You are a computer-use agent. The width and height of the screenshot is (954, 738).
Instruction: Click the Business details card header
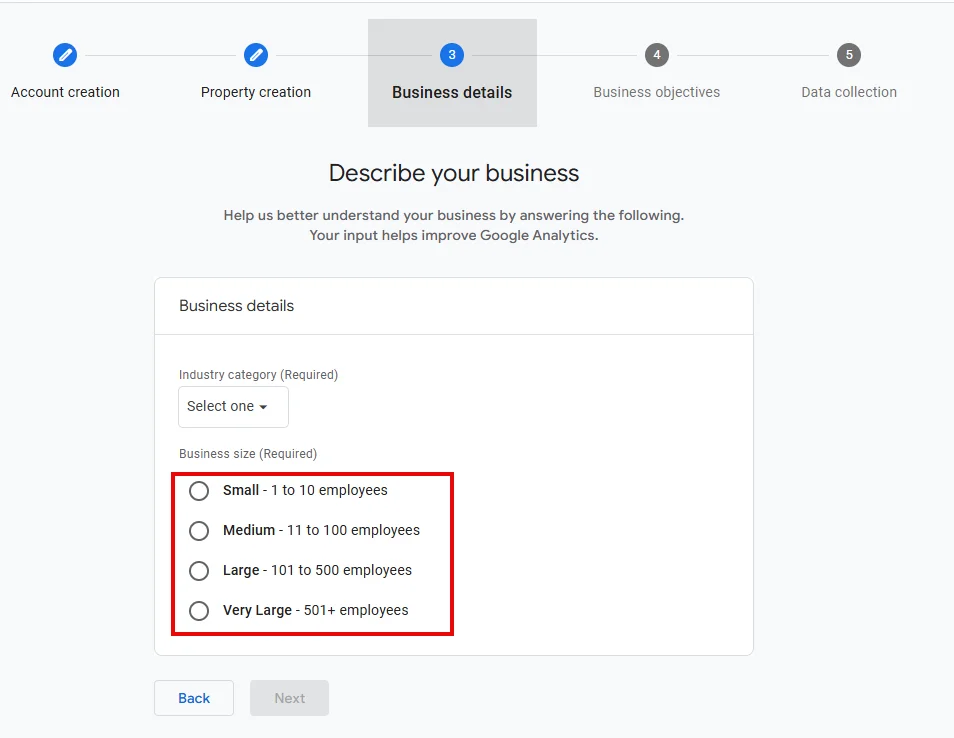click(x=237, y=306)
